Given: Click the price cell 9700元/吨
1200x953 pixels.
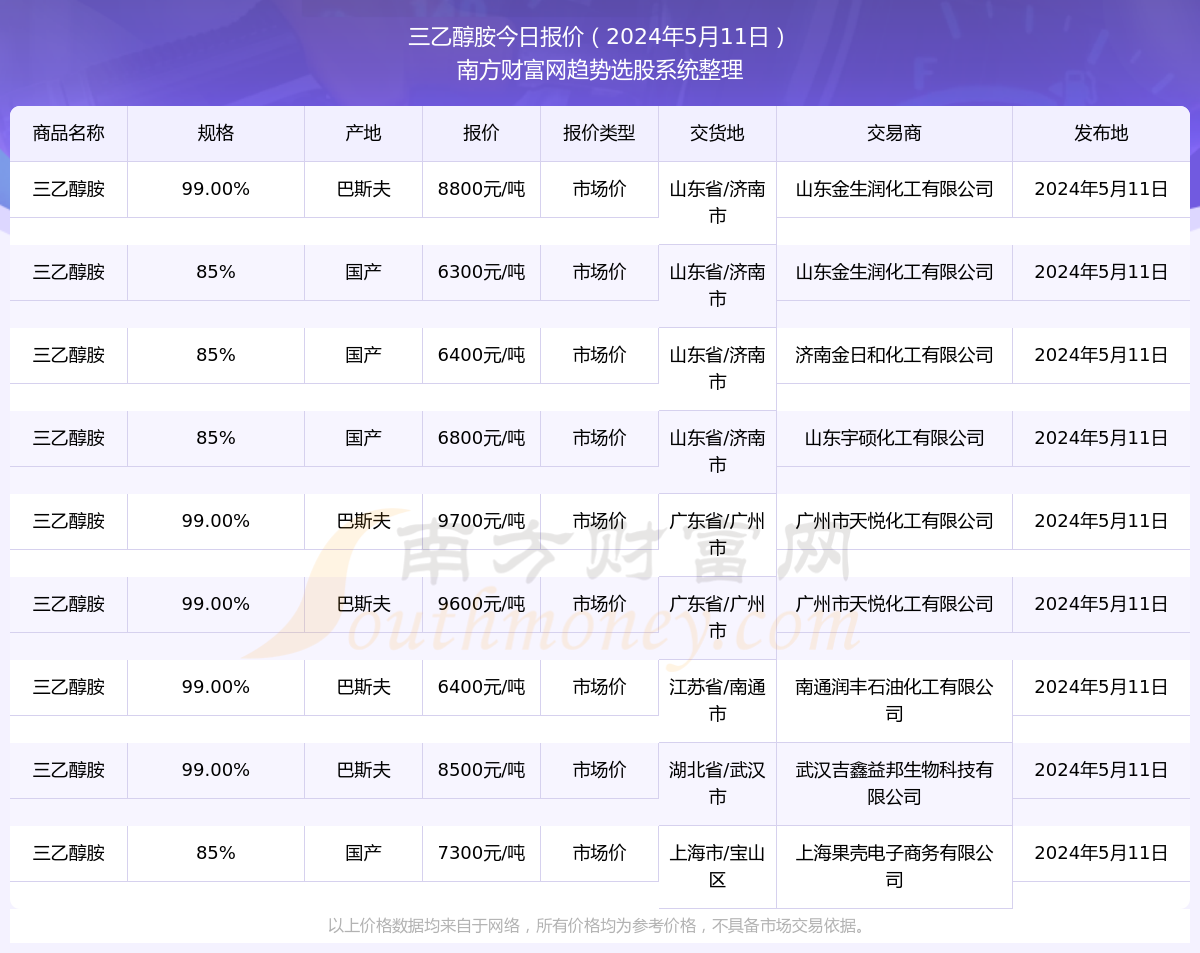Looking at the screenshot, I should pyautogui.click(x=481, y=520).
